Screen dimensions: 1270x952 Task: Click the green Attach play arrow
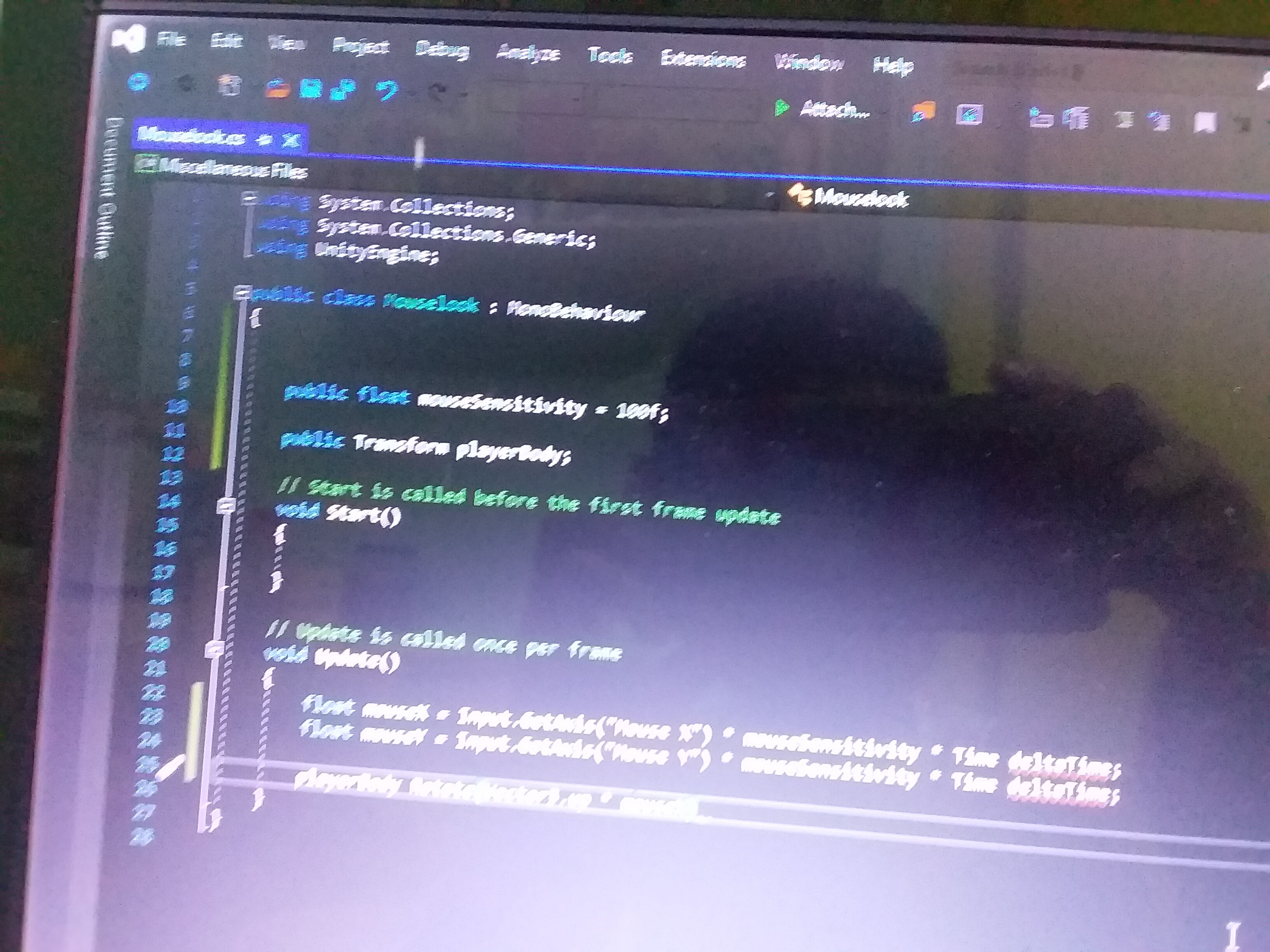pos(781,108)
